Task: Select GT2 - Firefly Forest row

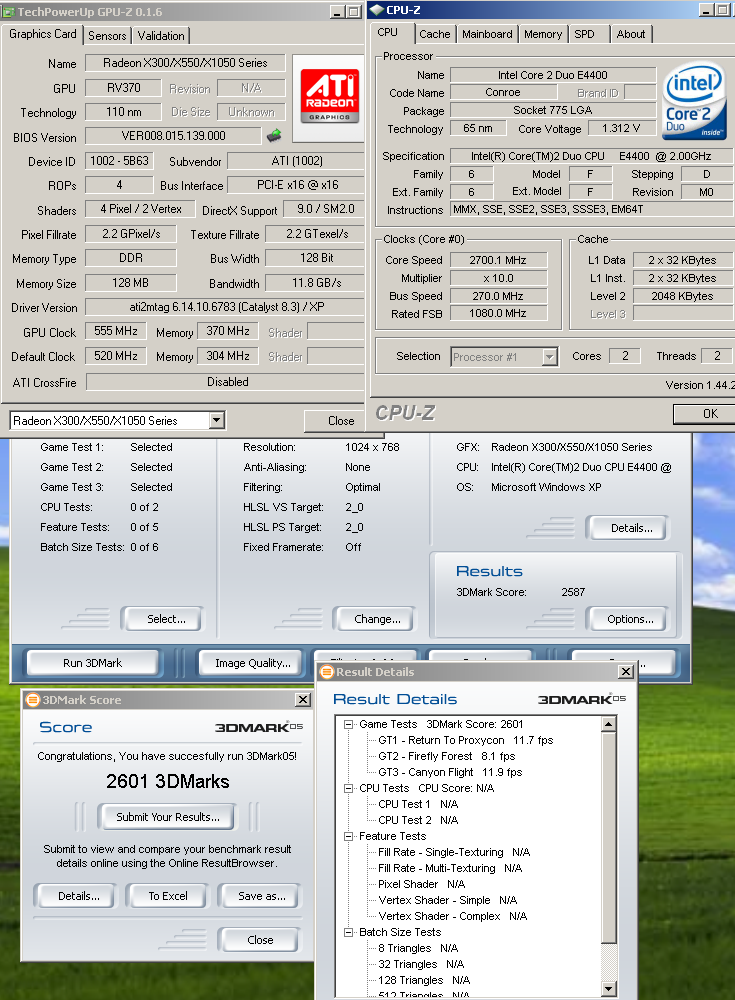Action: [447, 756]
